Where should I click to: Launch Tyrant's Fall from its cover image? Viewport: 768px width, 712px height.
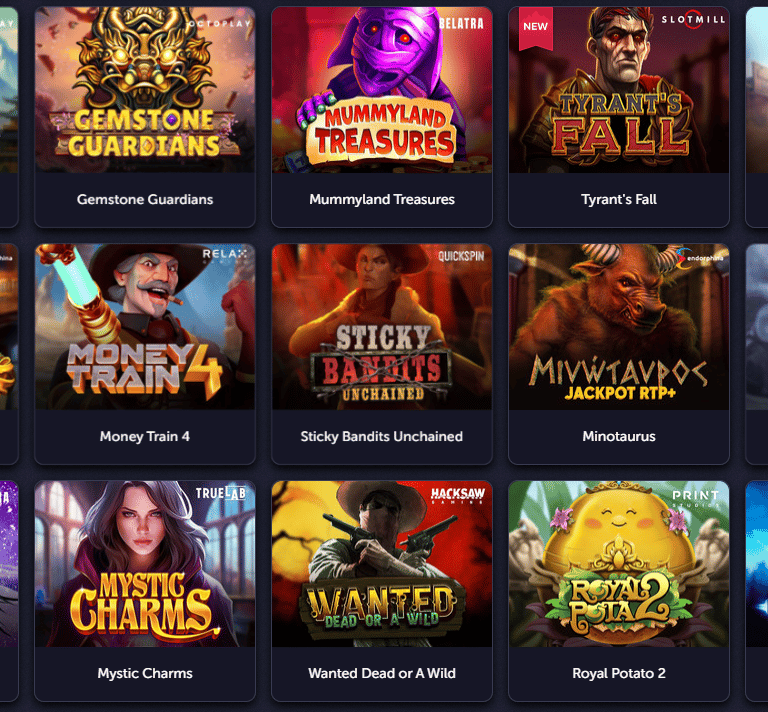(619, 90)
